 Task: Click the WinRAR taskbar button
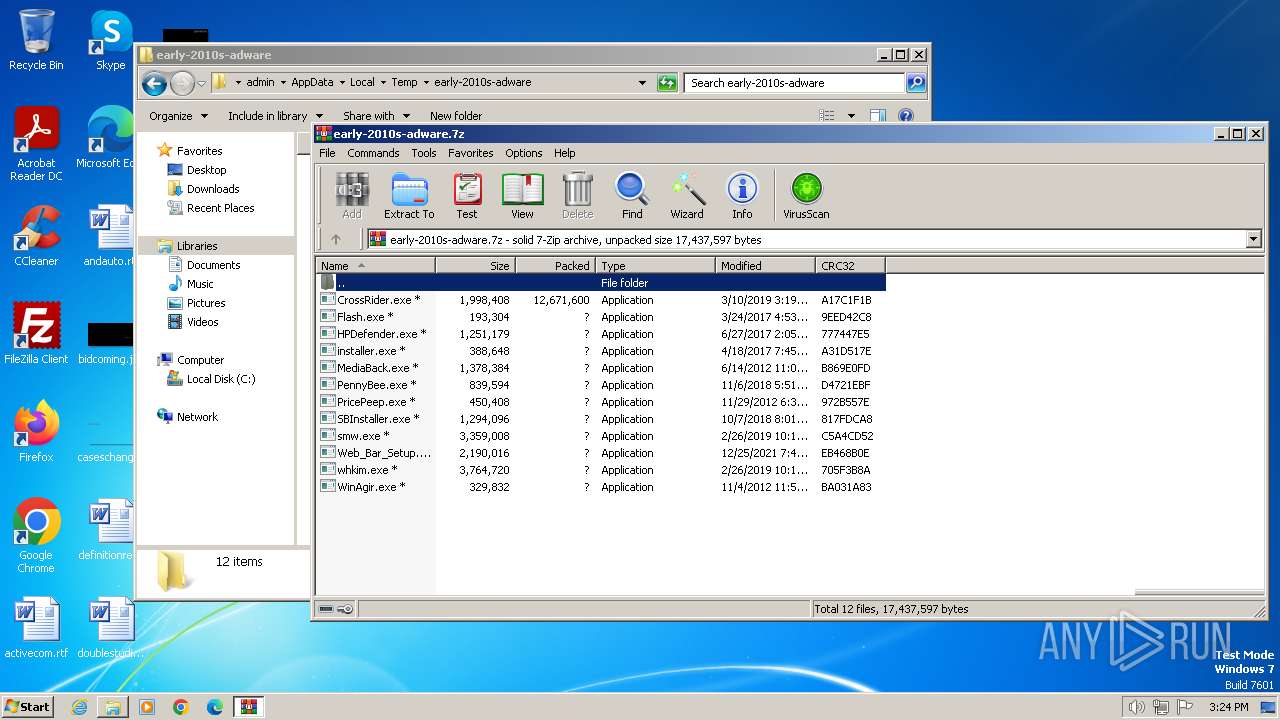click(248, 707)
